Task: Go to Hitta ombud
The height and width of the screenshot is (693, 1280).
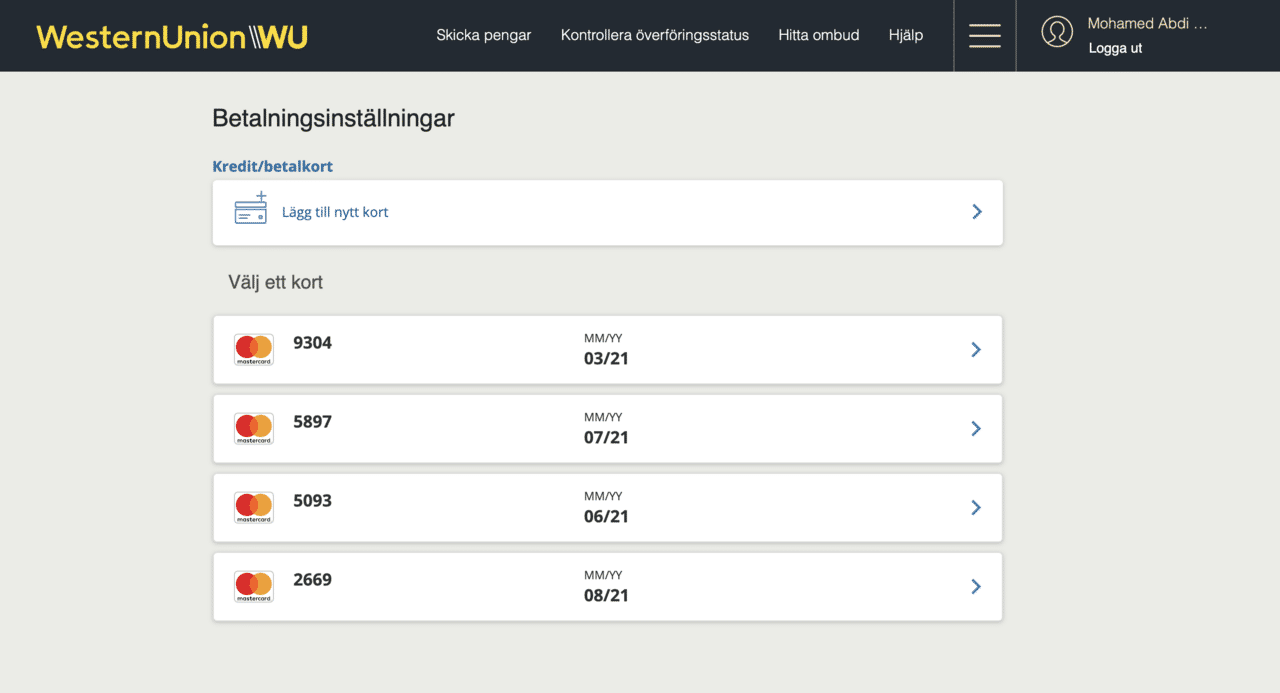Action: [x=818, y=34]
